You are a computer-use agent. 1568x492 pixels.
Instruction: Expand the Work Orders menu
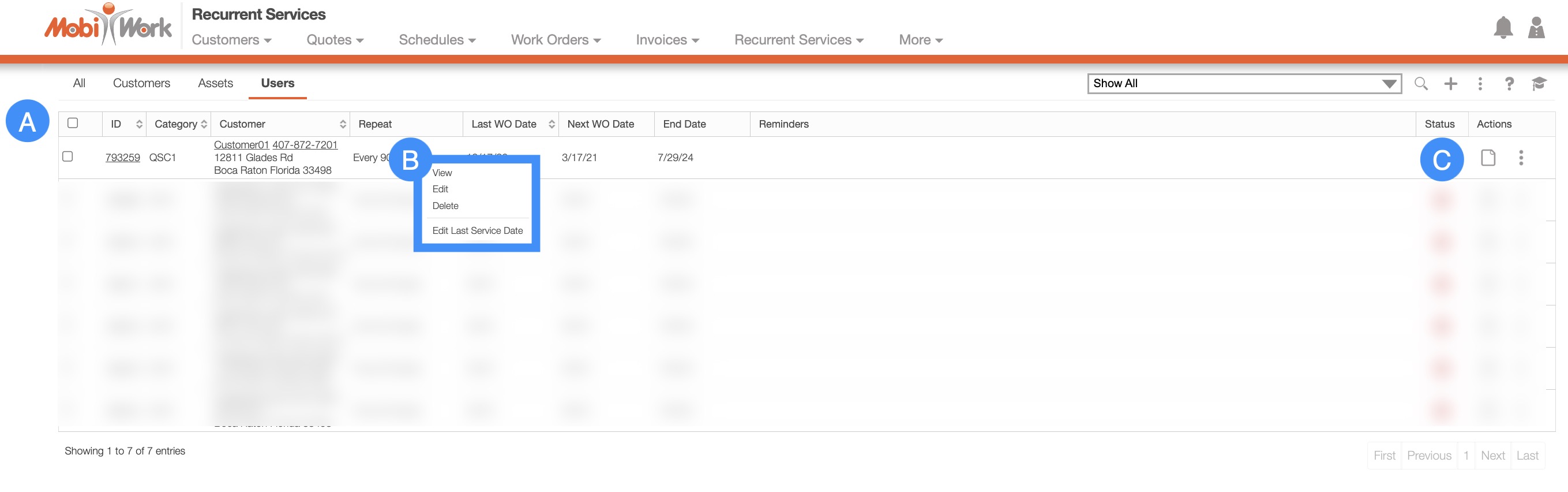(x=555, y=40)
